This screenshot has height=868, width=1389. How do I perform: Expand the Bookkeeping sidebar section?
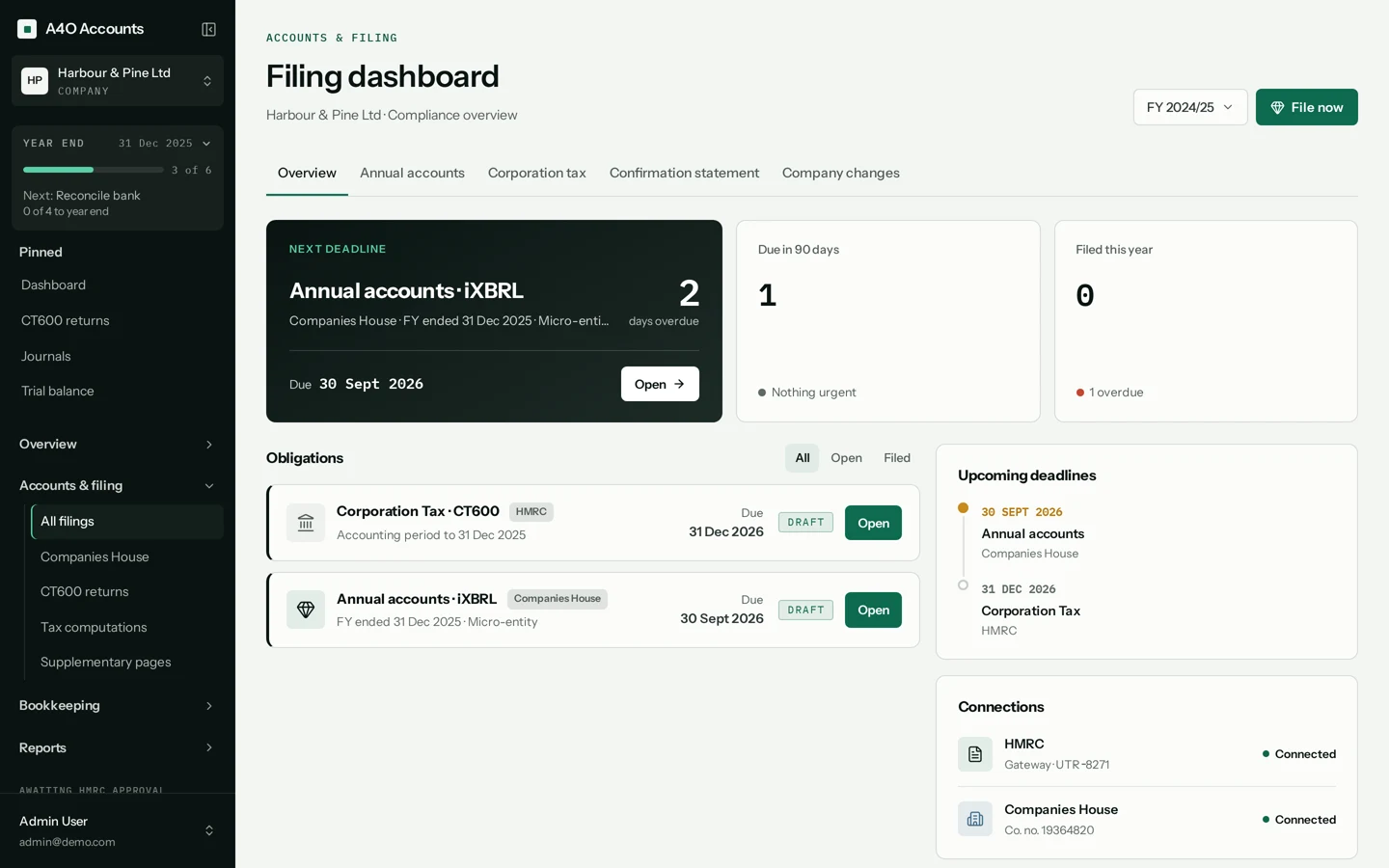coord(118,706)
